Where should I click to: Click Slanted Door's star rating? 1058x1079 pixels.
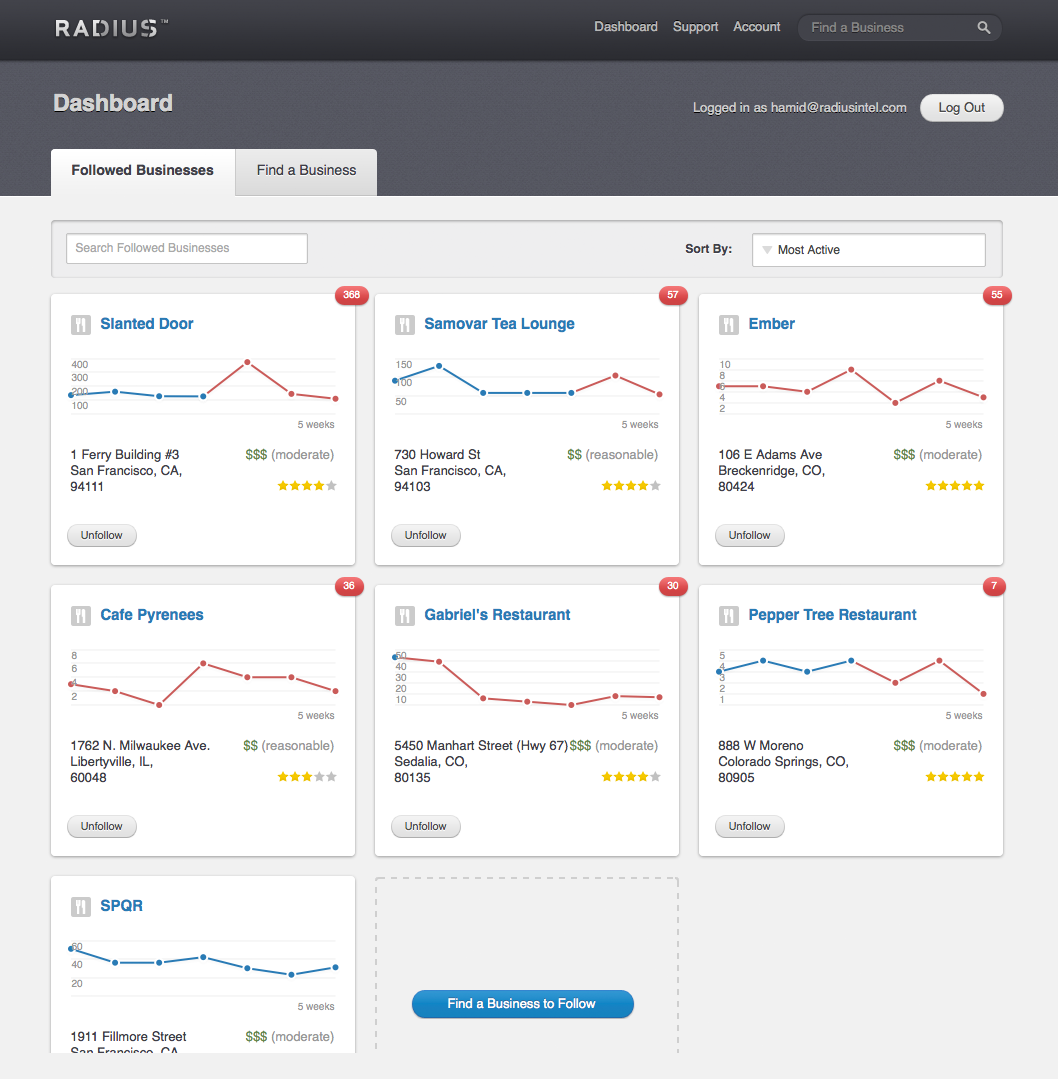click(307, 486)
